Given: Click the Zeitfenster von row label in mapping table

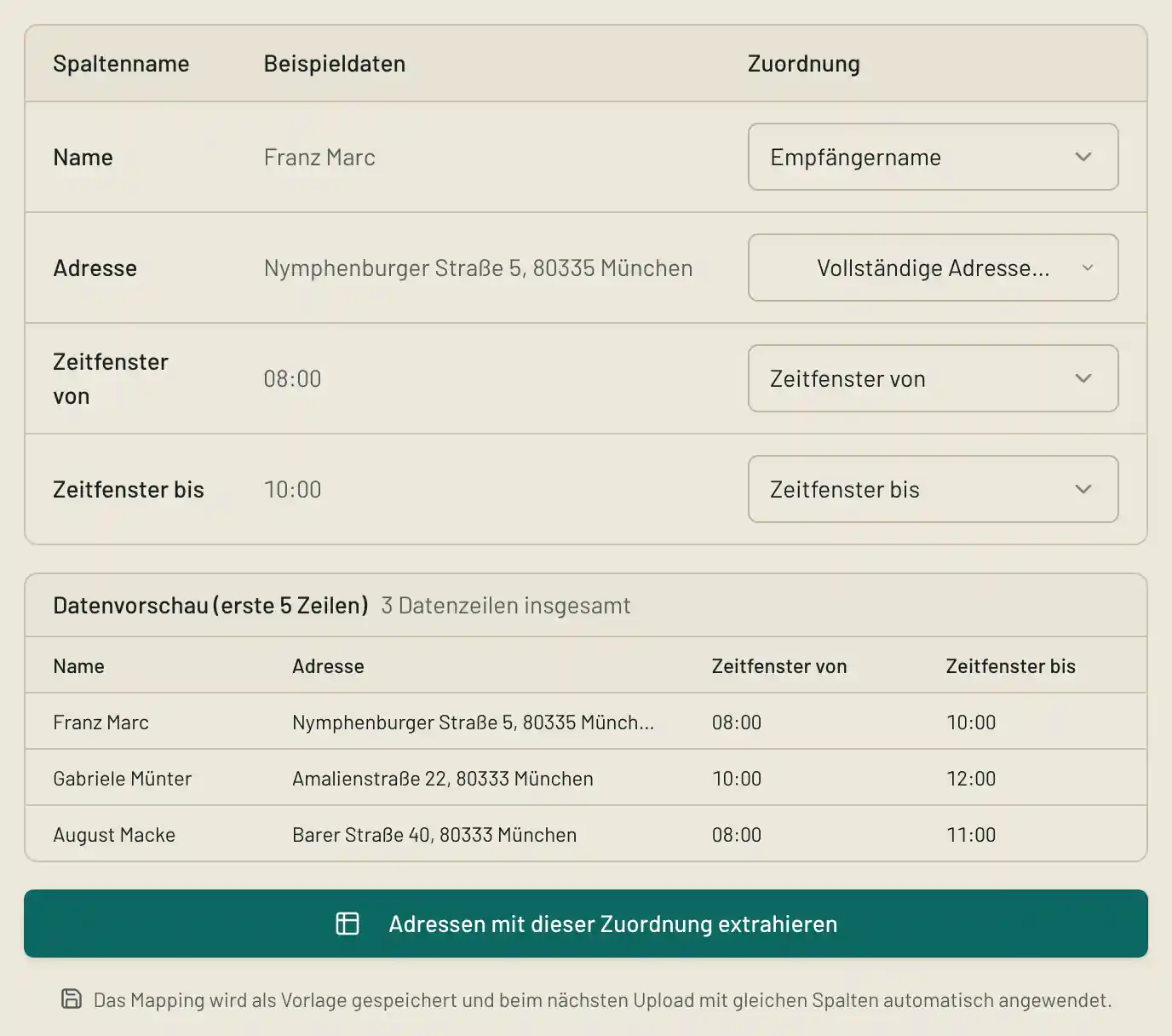Looking at the screenshot, I should 111,379.
